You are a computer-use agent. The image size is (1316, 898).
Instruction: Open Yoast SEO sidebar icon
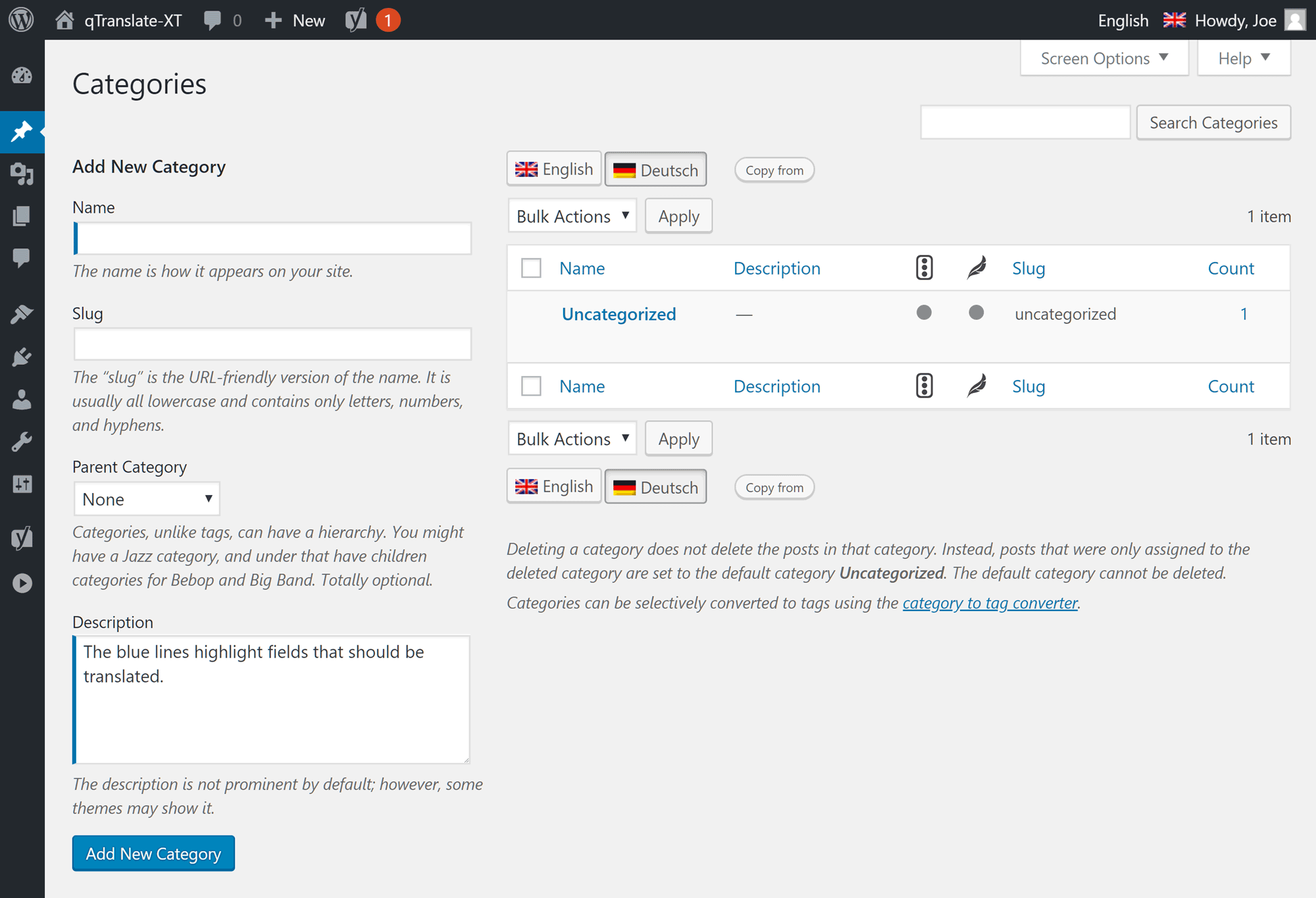pyautogui.click(x=22, y=538)
